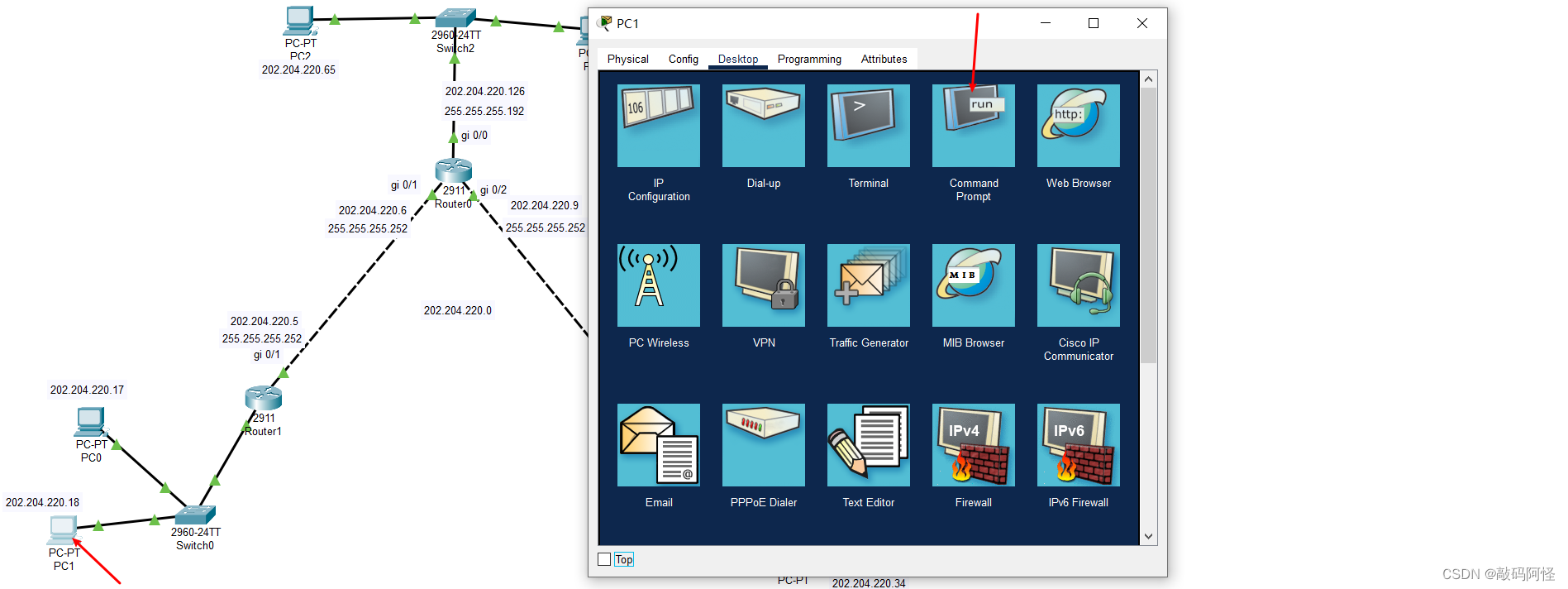The width and height of the screenshot is (1568, 589).
Task: Open the Attributes tab
Action: [x=884, y=59]
